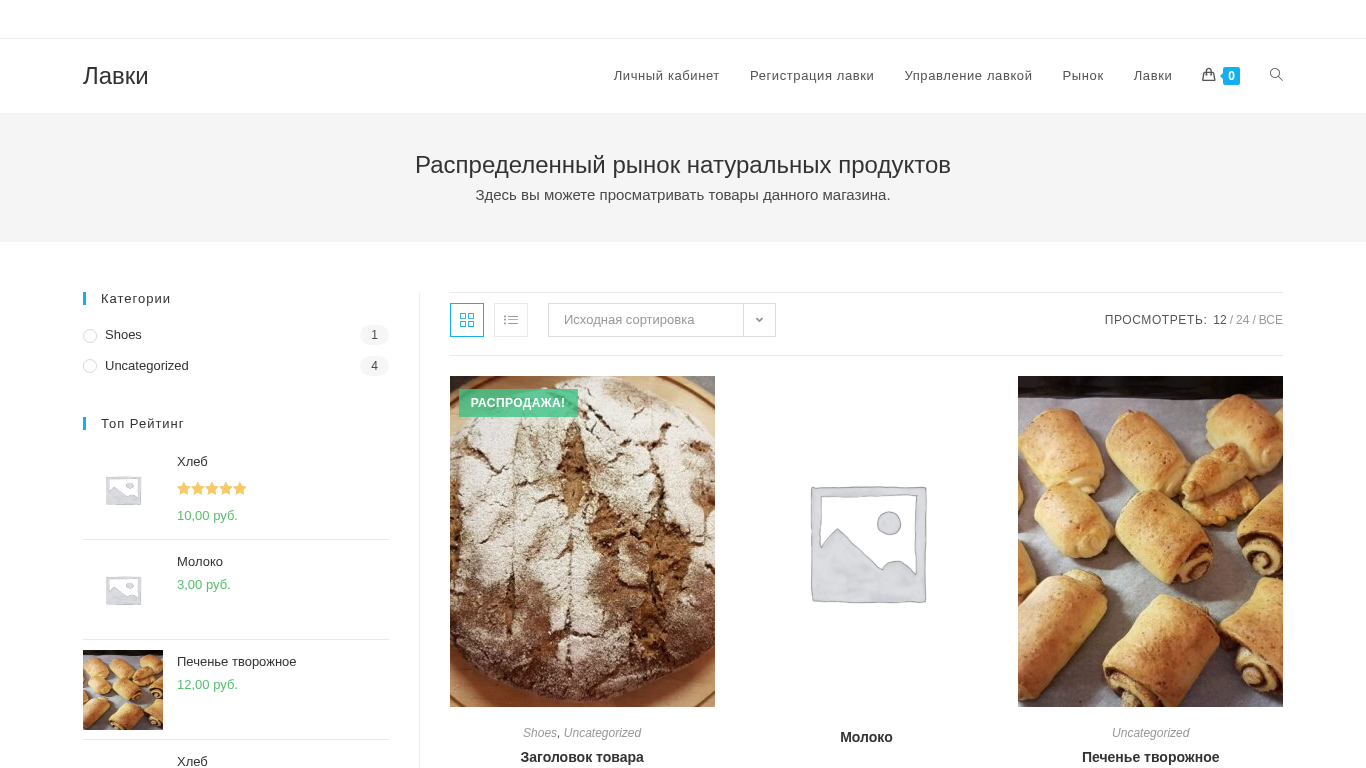Click Uncategorized count badge 4
1366x768 pixels.
click(x=374, y=366)
